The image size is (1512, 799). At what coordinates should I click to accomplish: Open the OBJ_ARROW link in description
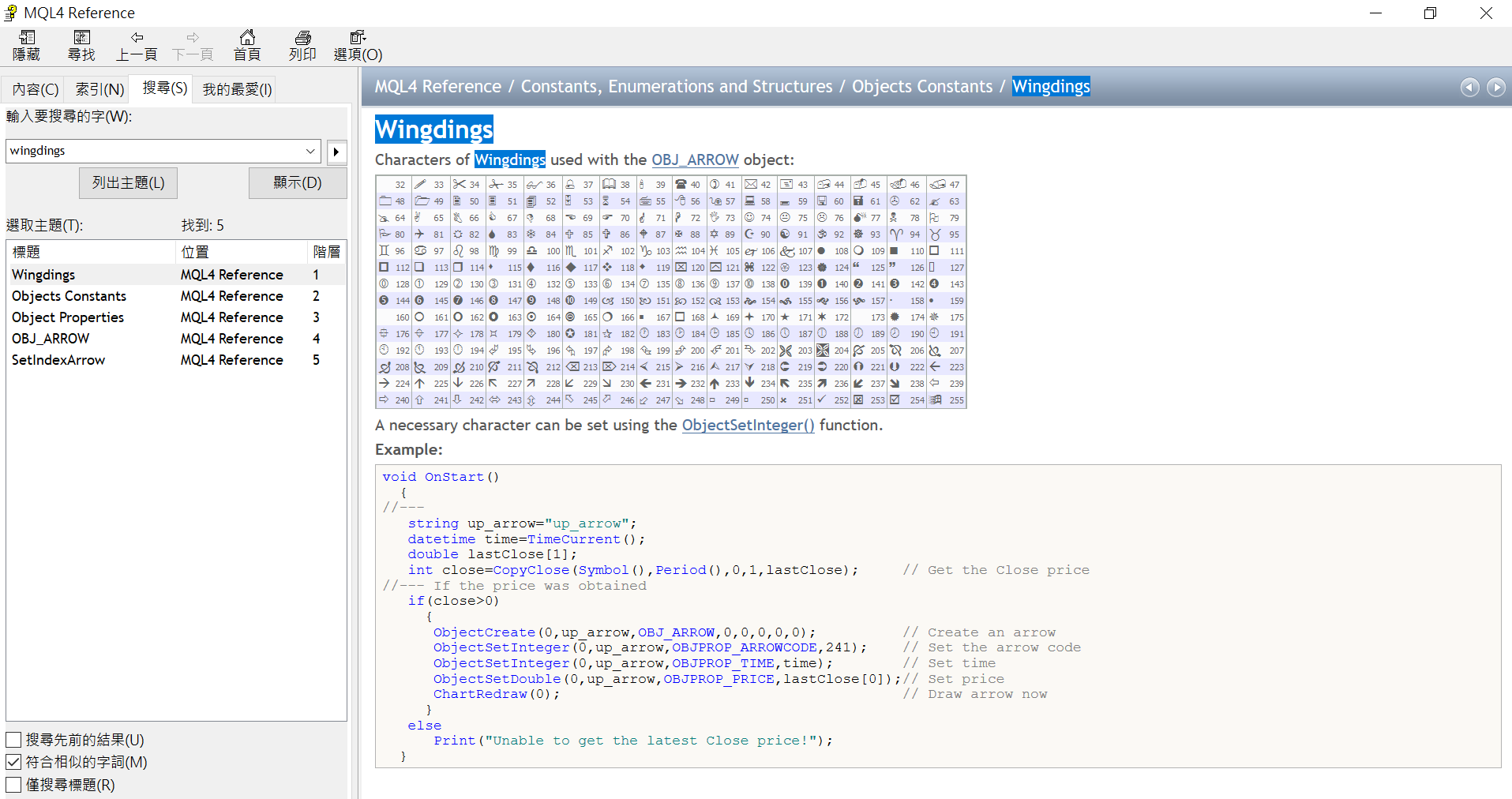[x=695, y=159]
